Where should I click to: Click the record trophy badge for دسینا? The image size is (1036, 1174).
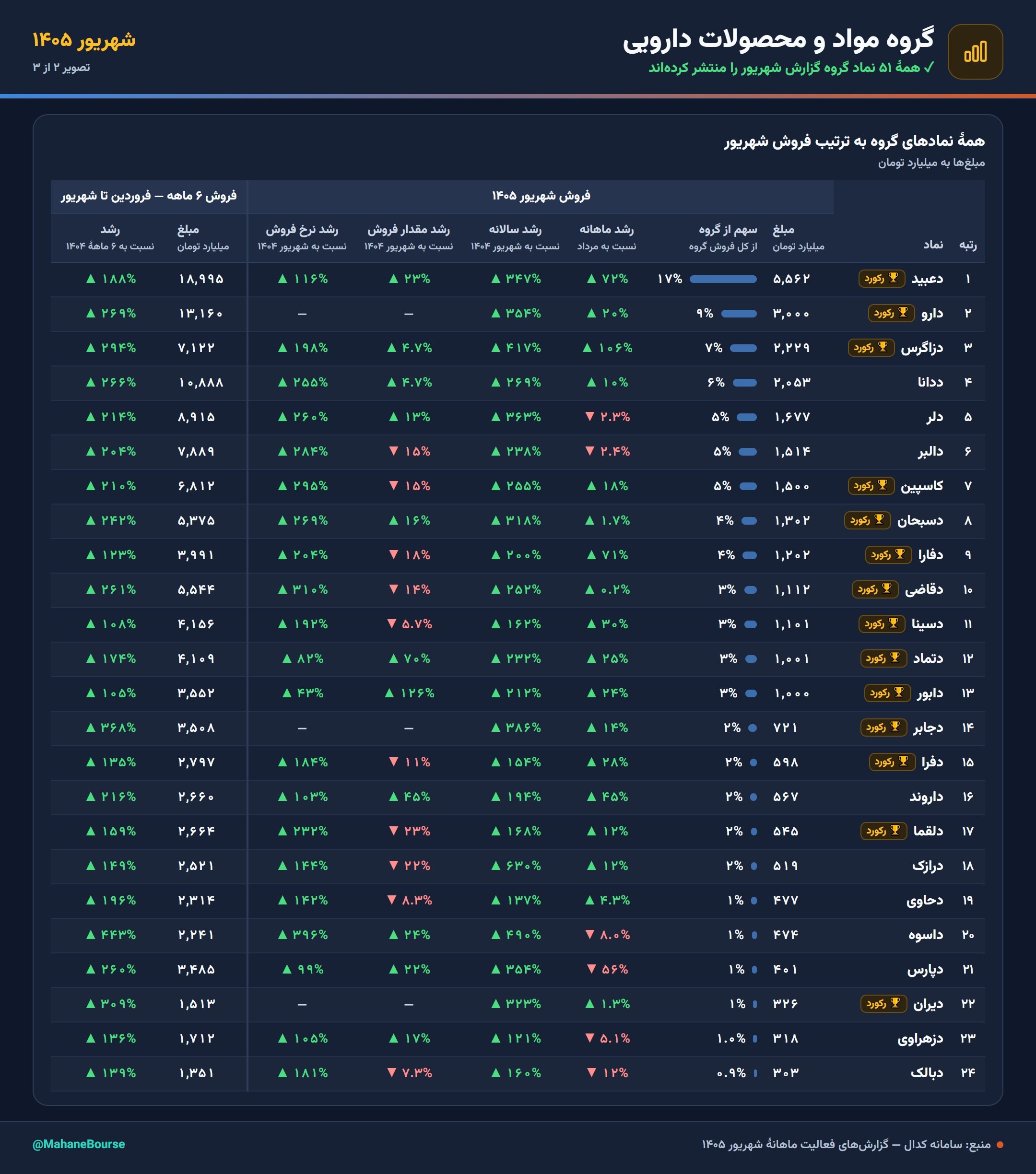click(882, 623)
